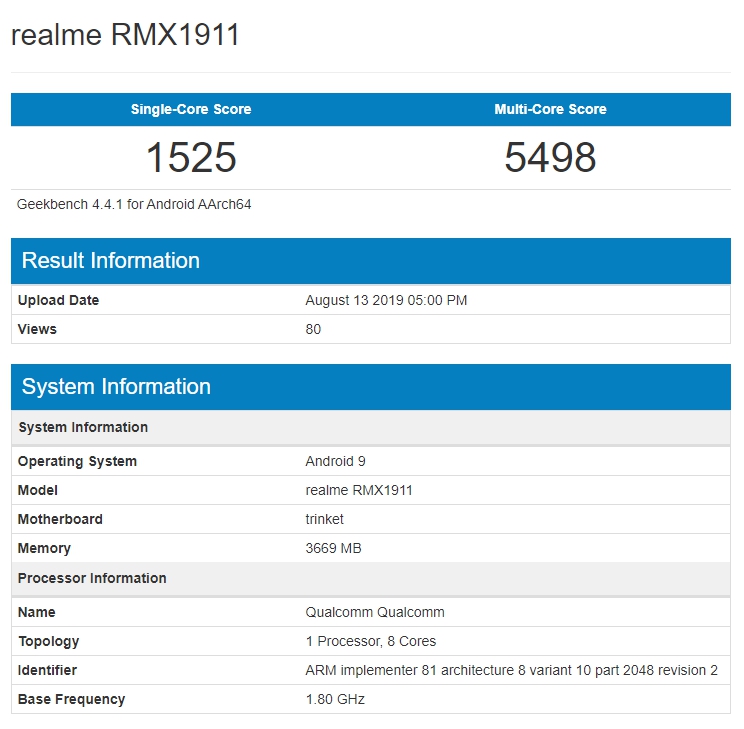Click the Geekbench 4.4.1 version text

click(x=134, y=204)
